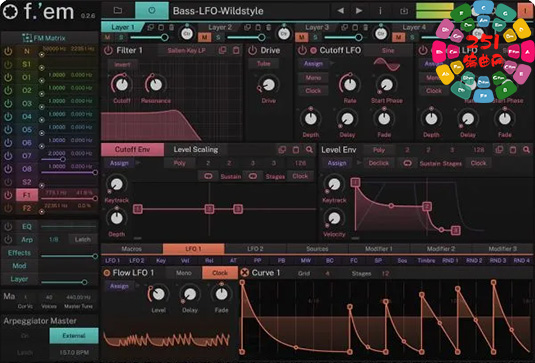Click the save preset icon
The image size is (535, 363).
(404, 11)
